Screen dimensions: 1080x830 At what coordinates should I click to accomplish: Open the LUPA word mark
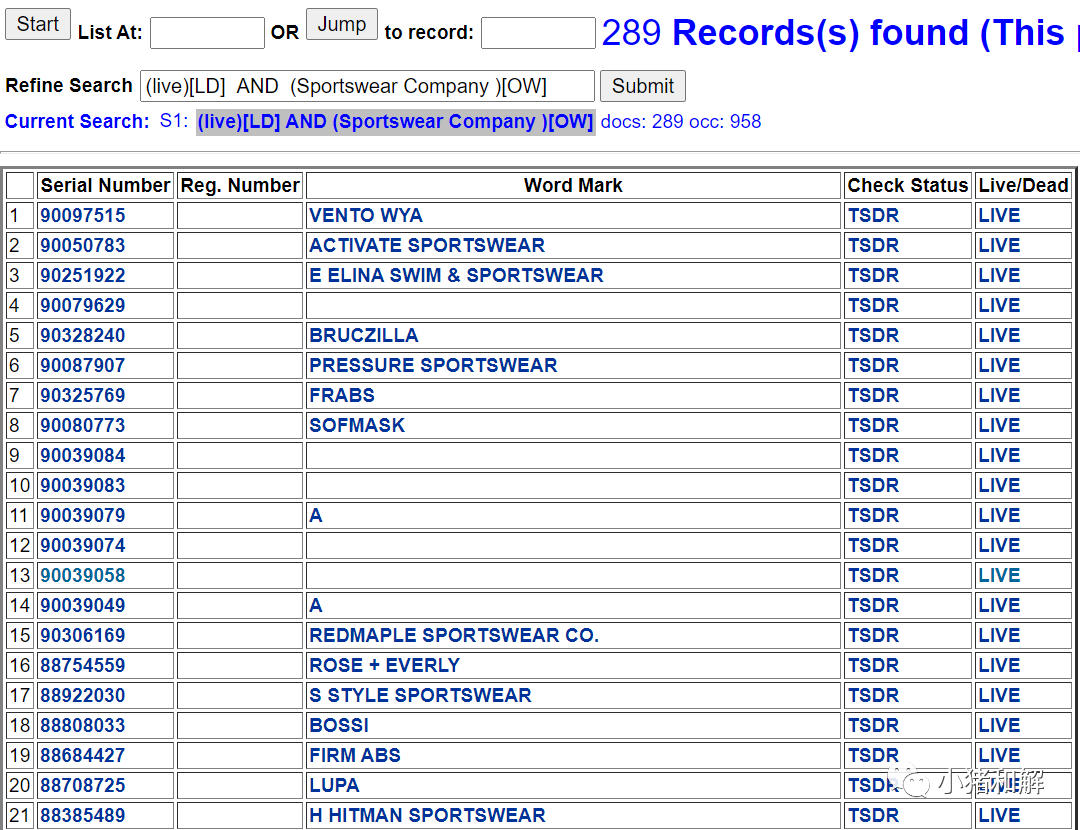click(x=334, y=785)
